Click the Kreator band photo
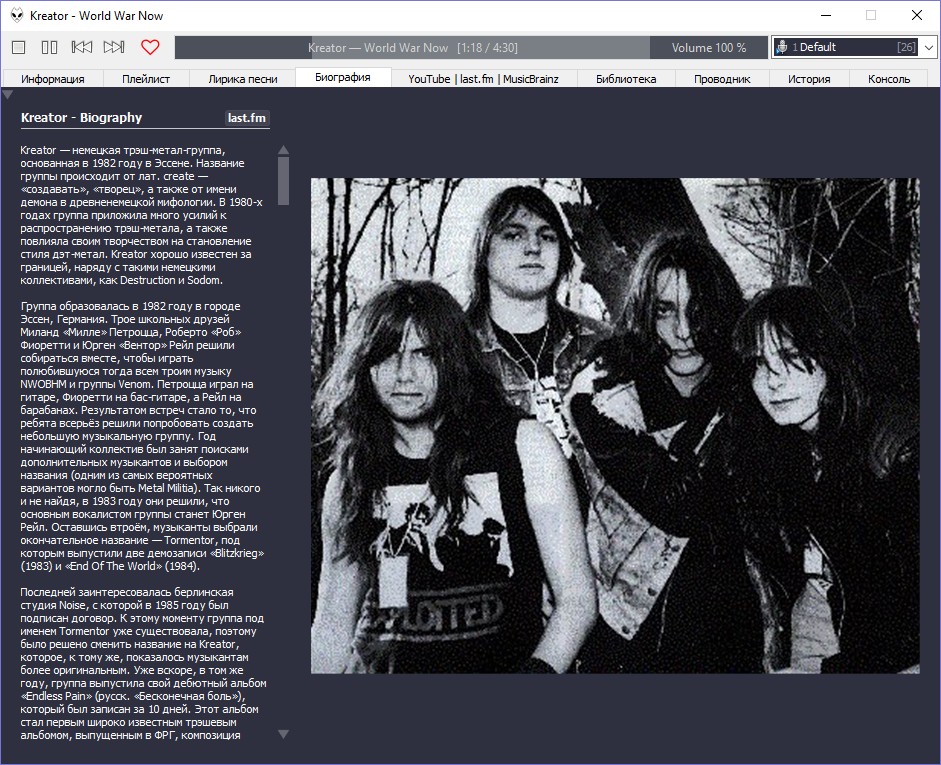 click(x=615, y=425)
